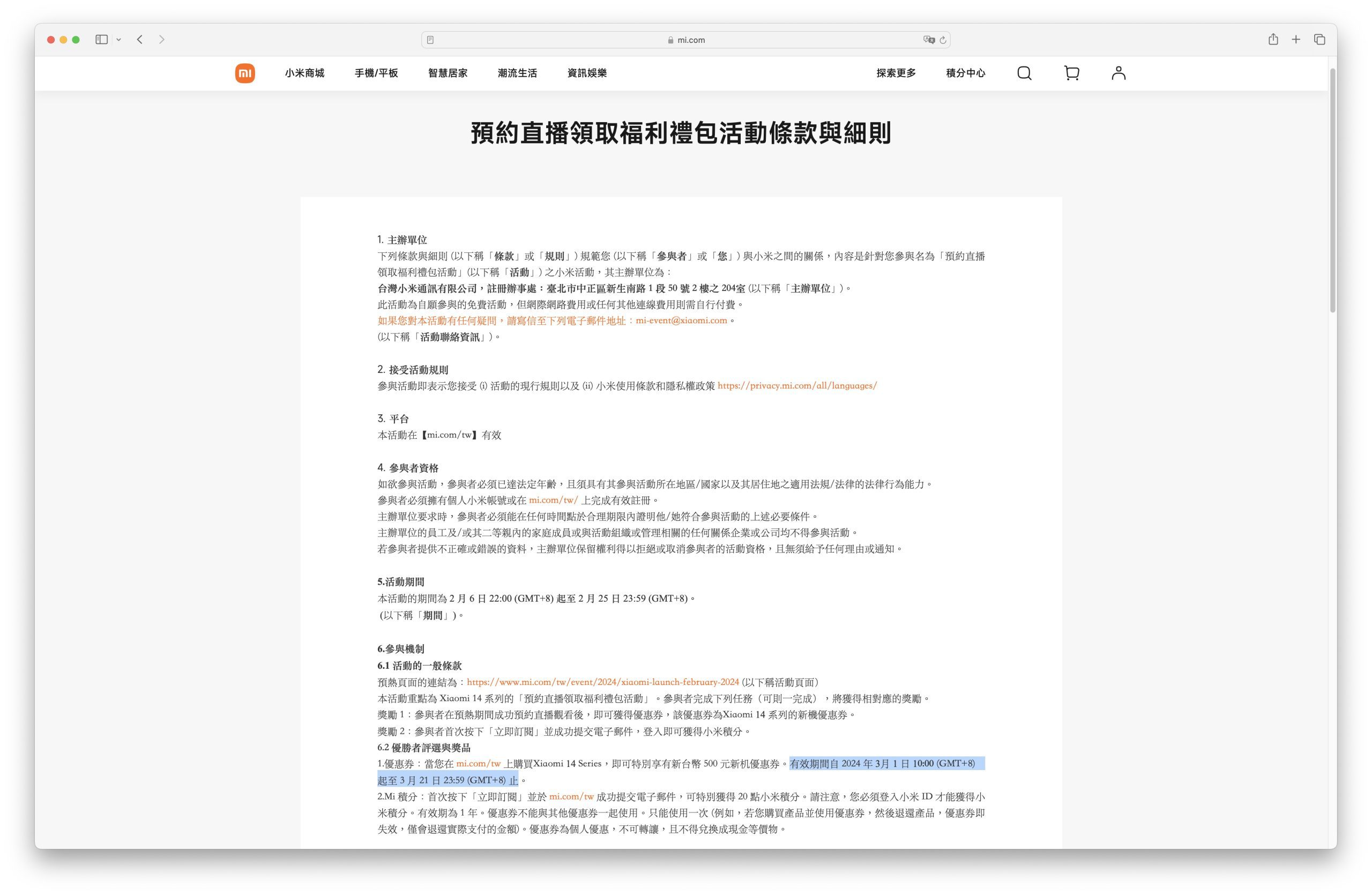
Task: Expand the sidebar tab group chevron
Action: tap(119, 40)
